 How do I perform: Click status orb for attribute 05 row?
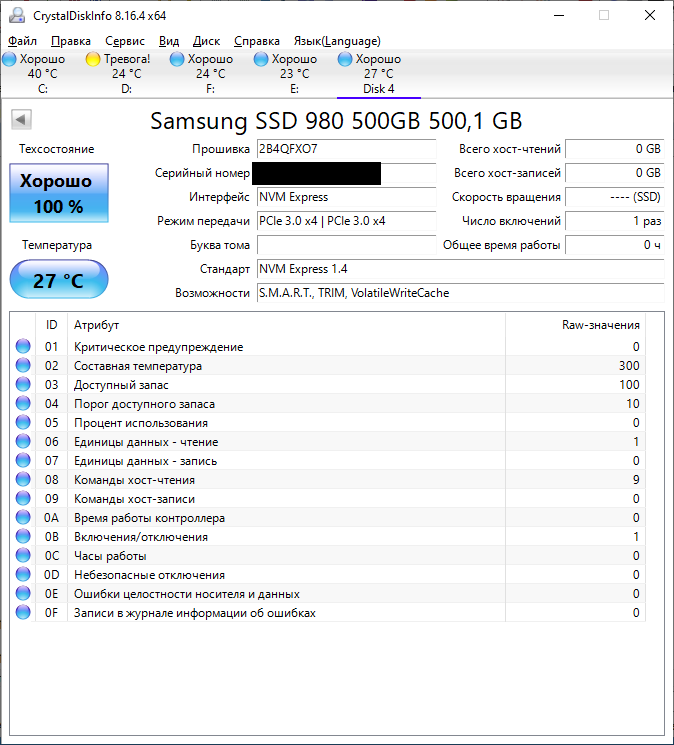(23, 422)
